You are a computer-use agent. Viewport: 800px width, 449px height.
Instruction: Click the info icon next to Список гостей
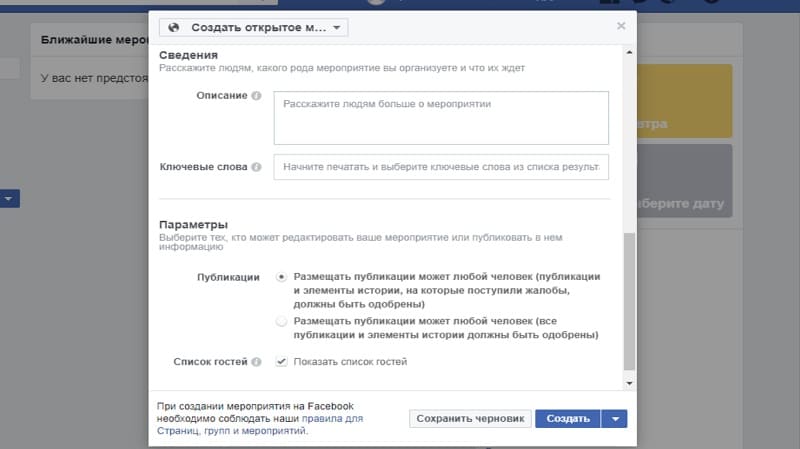[257, 362]
